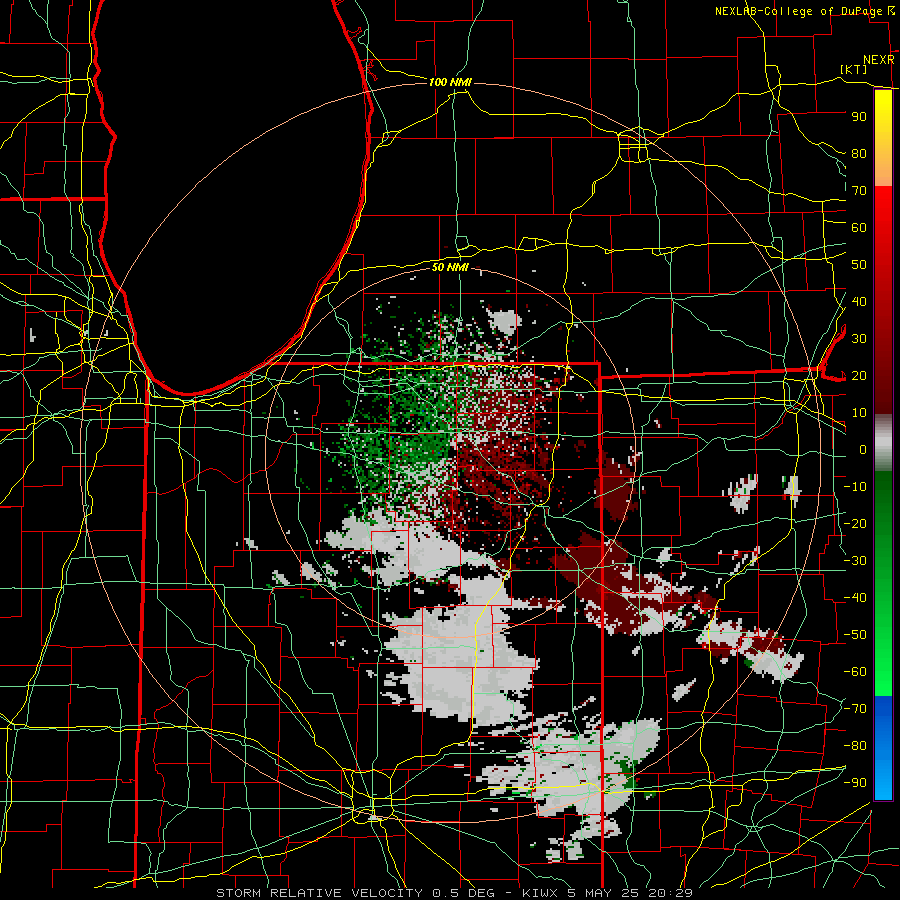Click the positive 90 scale value
This screenshot has width=900, height=900.
point(859,117)
